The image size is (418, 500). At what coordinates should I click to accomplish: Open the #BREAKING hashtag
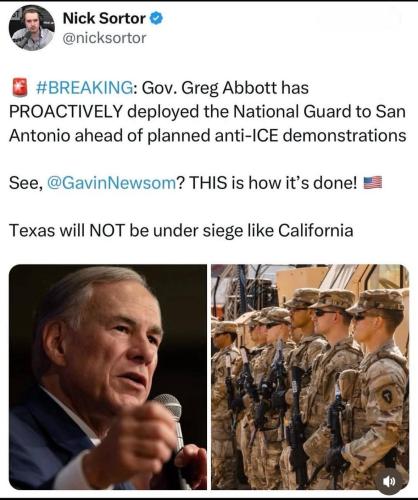[x=84, y=88]
